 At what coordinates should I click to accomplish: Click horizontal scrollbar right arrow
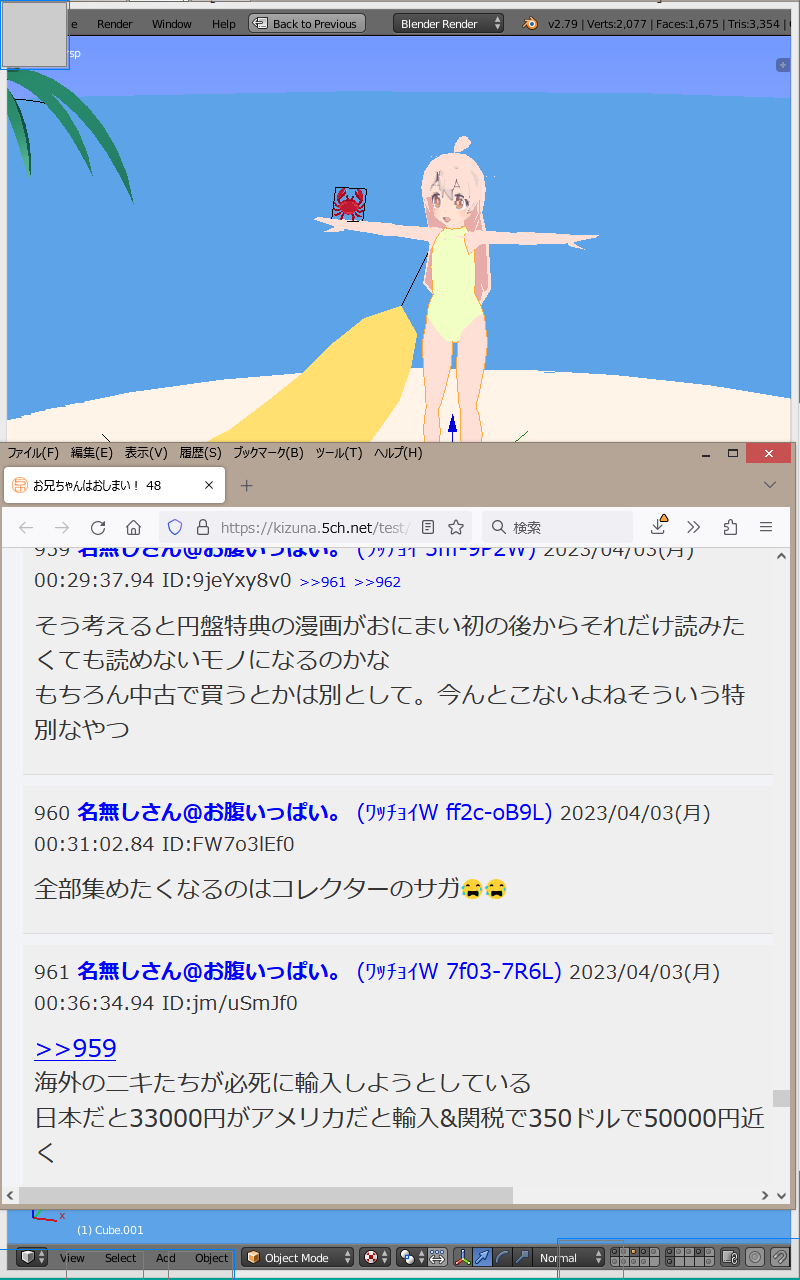764,1195
